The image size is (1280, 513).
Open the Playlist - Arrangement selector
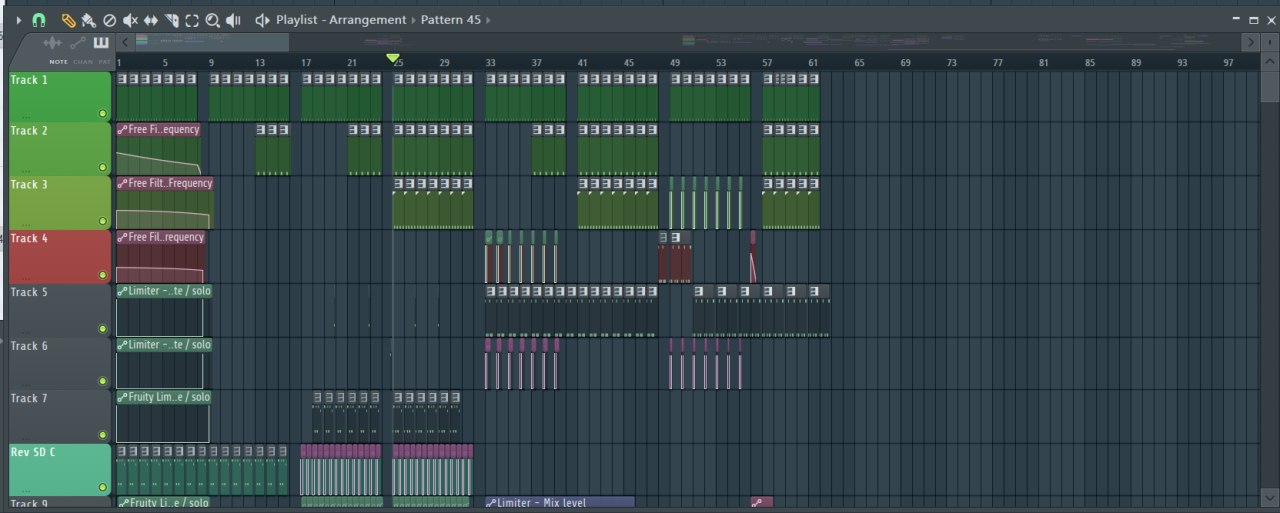click(341, 20)
